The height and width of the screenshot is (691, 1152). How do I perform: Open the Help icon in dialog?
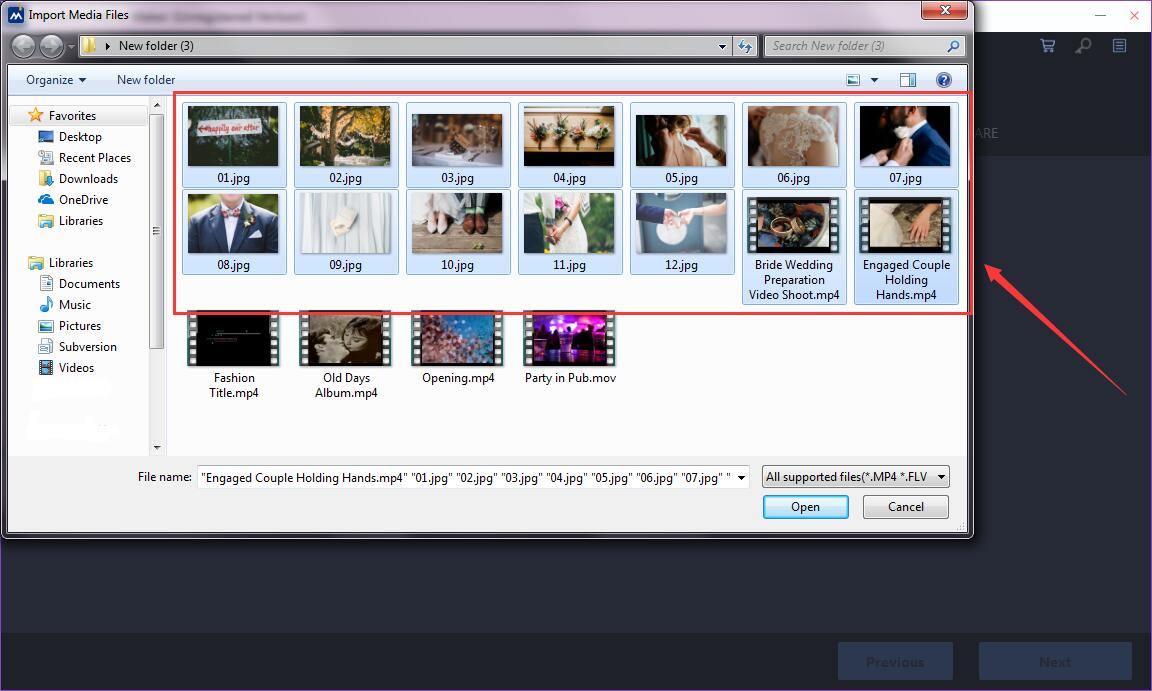[944, 80]
